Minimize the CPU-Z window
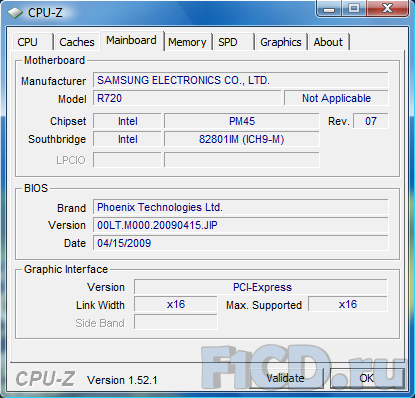Screen dimensions: 415x398 coord(329,8)
